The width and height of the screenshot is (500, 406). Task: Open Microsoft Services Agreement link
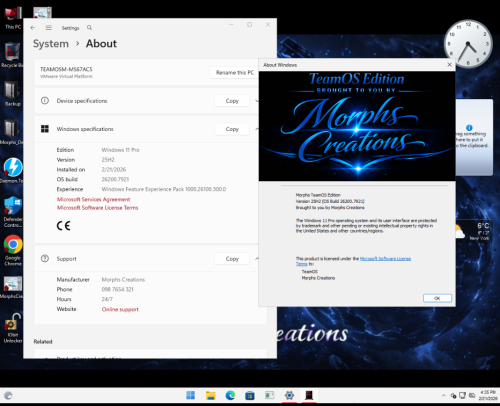click(93, 199)
